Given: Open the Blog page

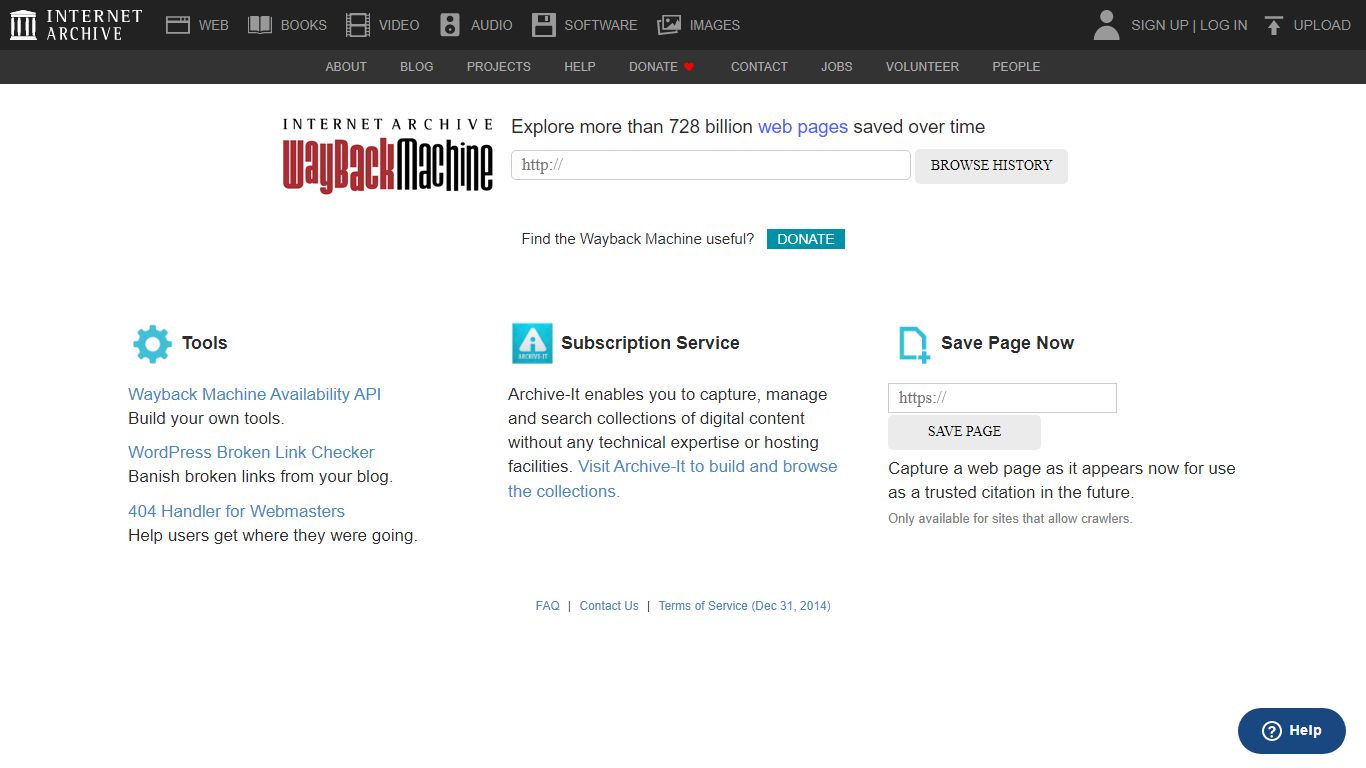Looking at the screenshot, I should point(417,67).
